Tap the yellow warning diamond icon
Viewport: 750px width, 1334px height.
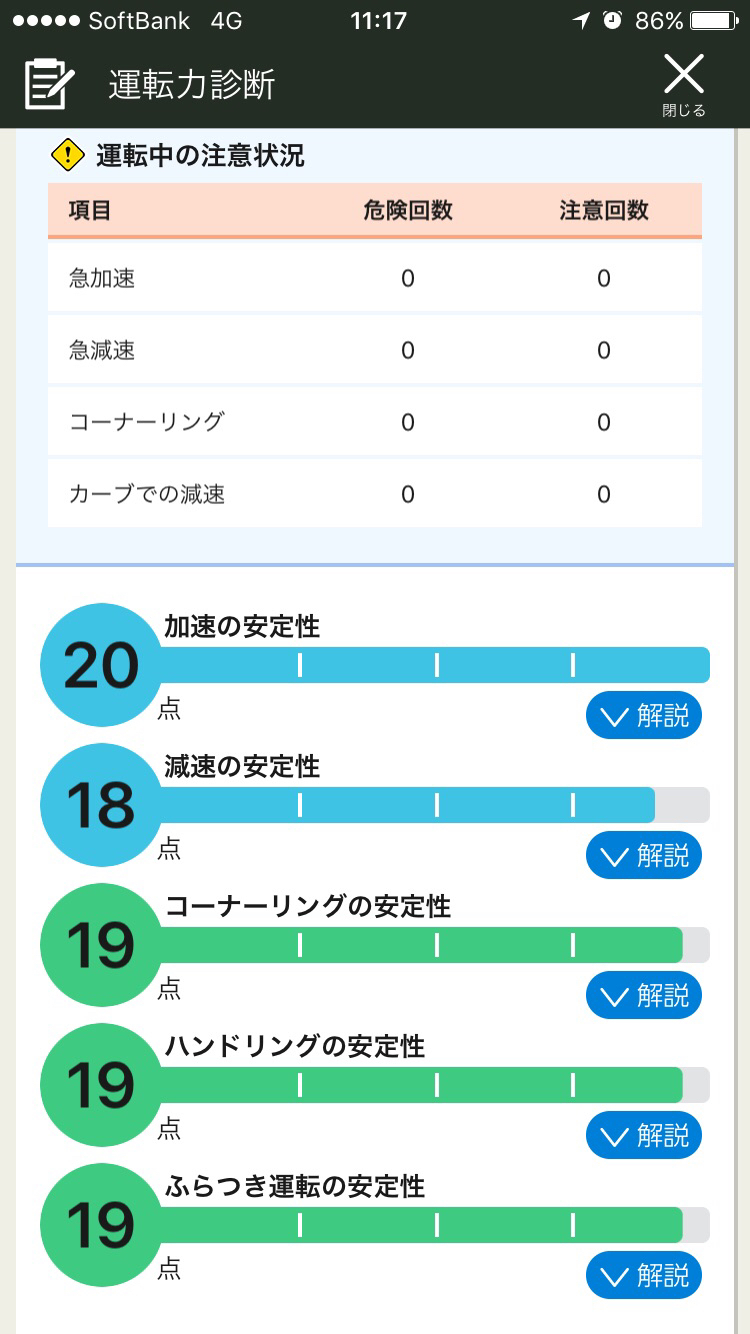[67, 155]
